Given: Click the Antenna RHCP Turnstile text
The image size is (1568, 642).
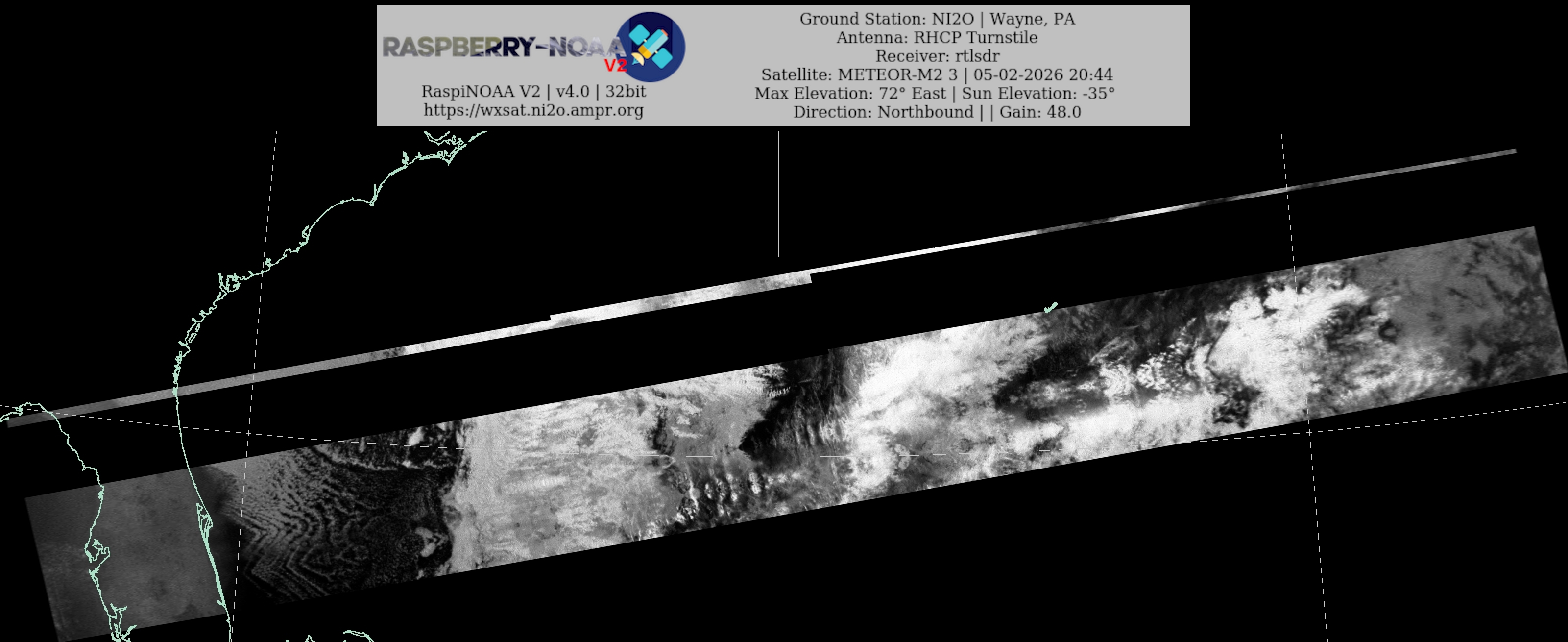Looking at the screenshot, I should tap(937, 38).
